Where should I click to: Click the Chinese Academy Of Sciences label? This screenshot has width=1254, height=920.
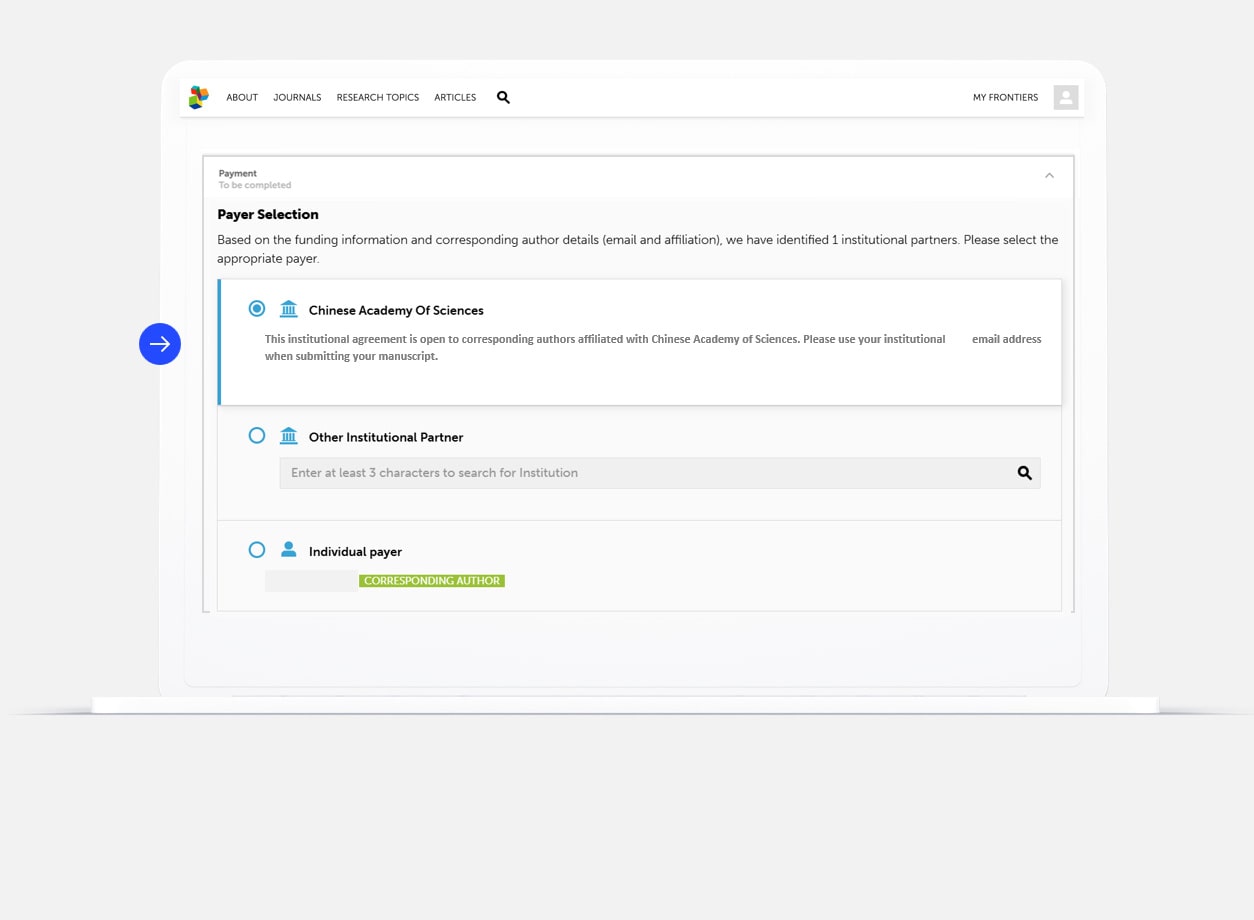[396, 310]
